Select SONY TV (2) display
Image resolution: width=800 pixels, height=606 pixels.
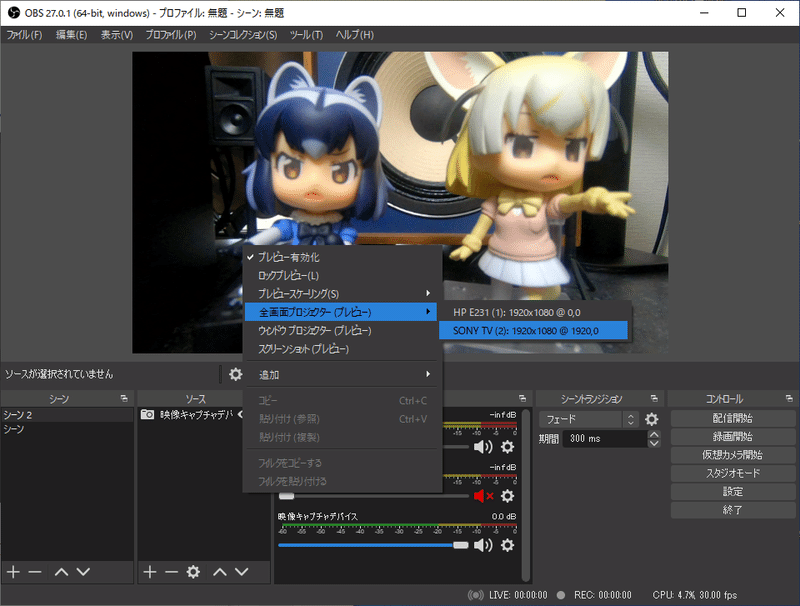click(533, 331)
